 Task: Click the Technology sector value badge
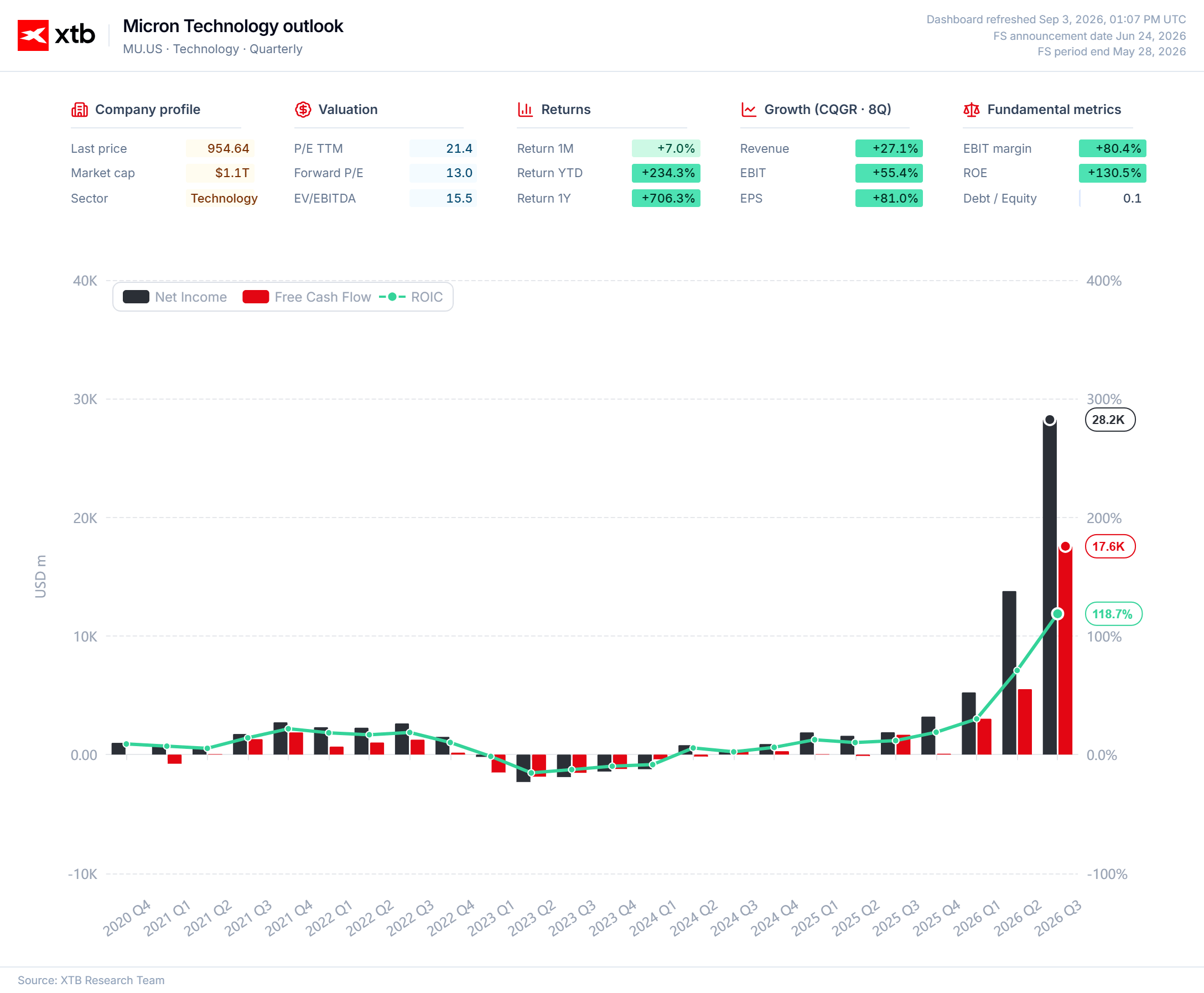click(224, 199)
